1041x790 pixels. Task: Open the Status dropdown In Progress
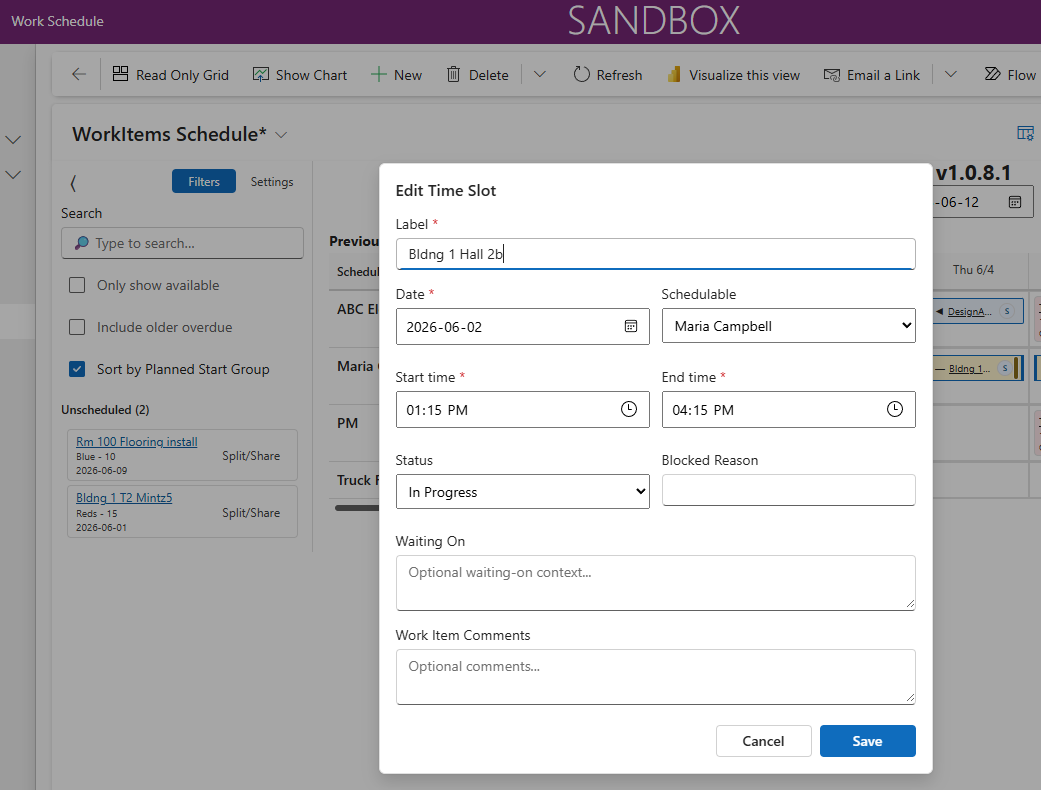click(x=522, y=491)
